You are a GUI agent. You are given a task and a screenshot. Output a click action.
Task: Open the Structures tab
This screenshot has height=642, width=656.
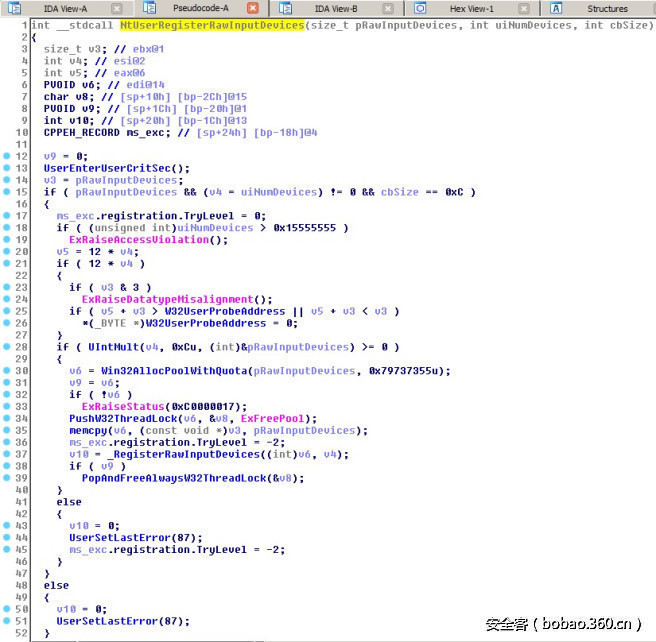tap(606, 8)
